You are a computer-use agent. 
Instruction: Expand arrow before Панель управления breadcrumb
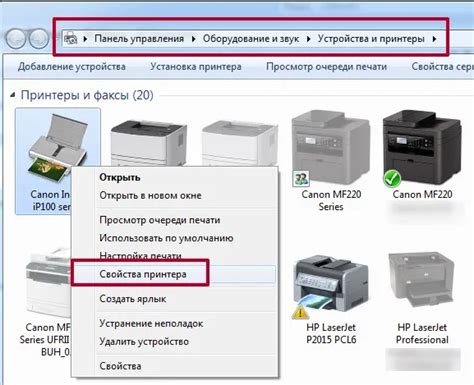coord(85,39)
